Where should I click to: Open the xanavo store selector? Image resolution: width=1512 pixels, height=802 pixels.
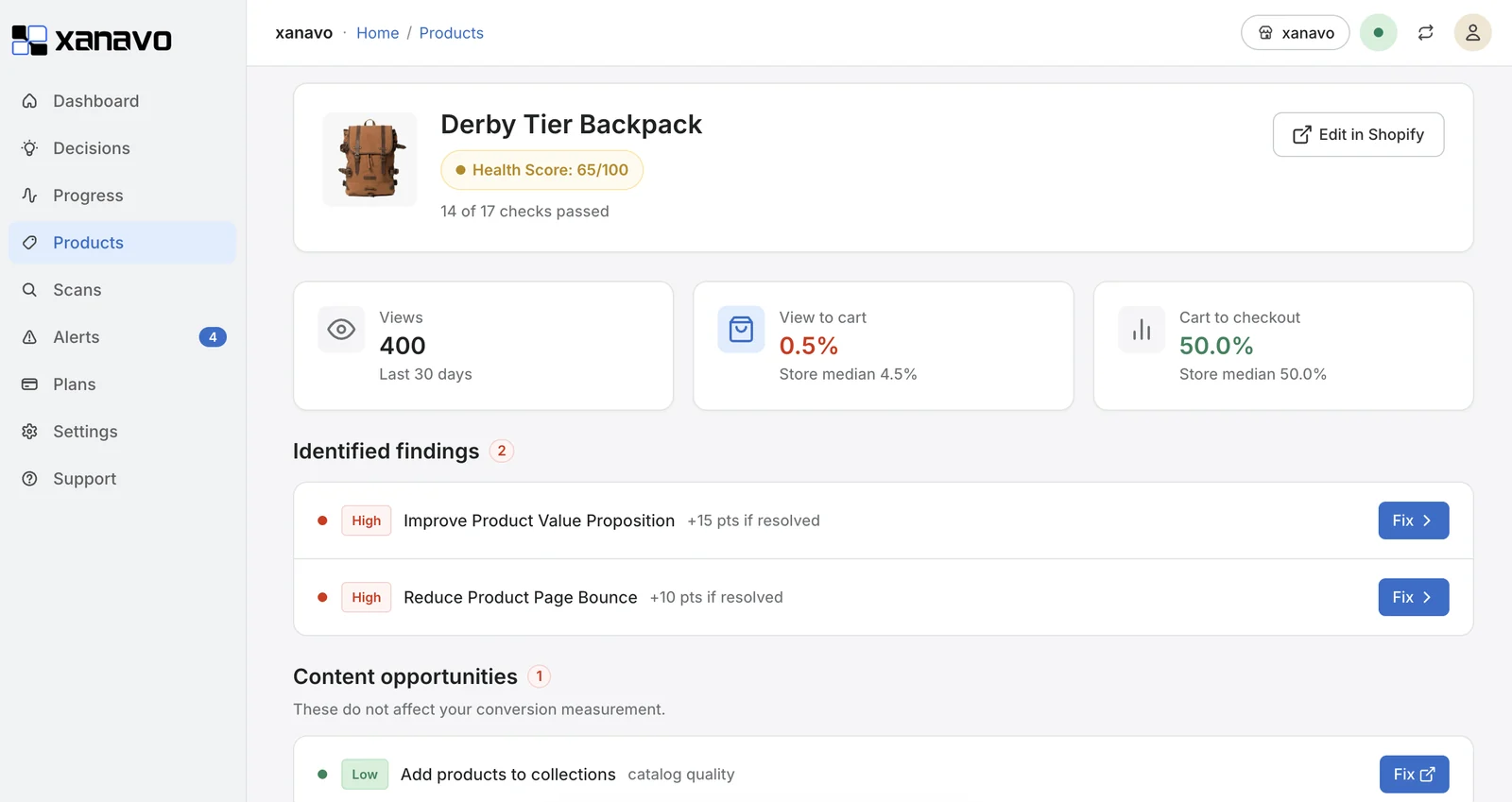1295,33
